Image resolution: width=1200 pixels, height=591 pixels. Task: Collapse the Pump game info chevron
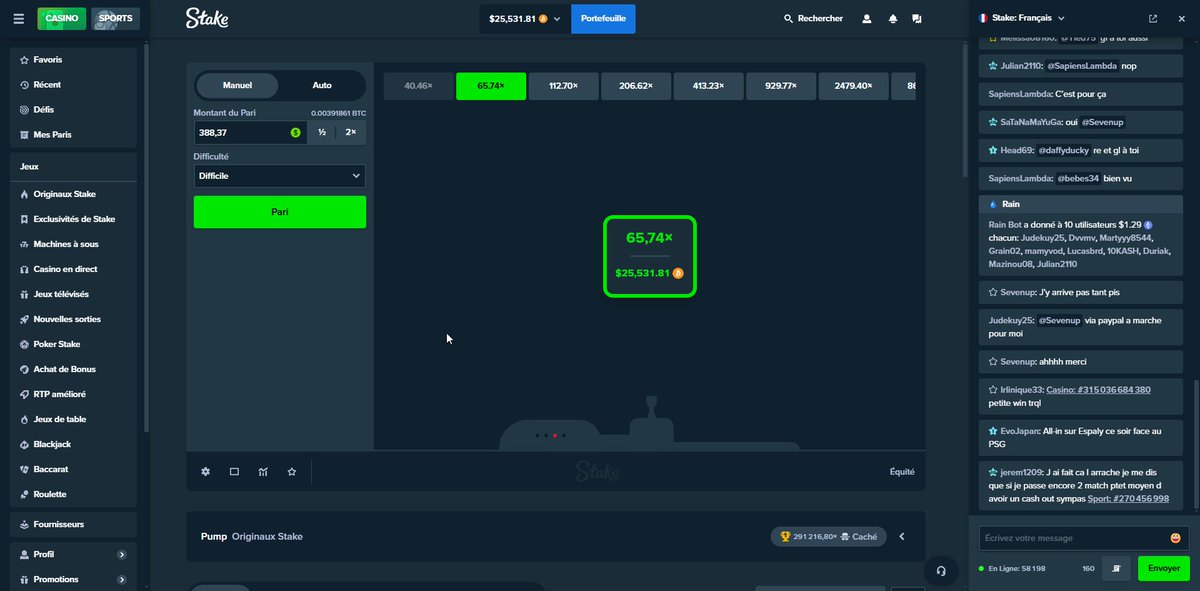point(902,537)
